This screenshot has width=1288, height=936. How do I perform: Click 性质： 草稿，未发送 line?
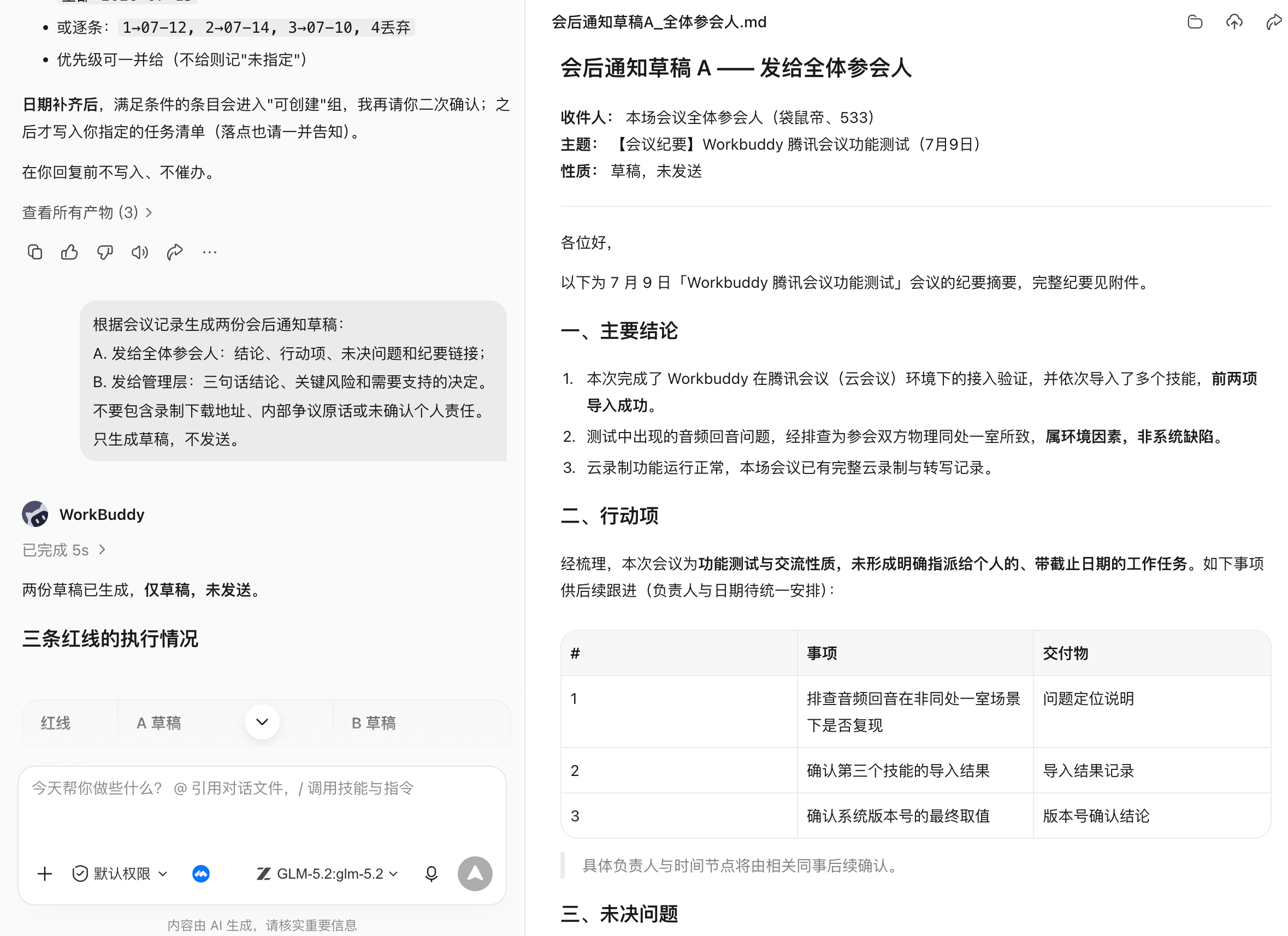[631, 171]
